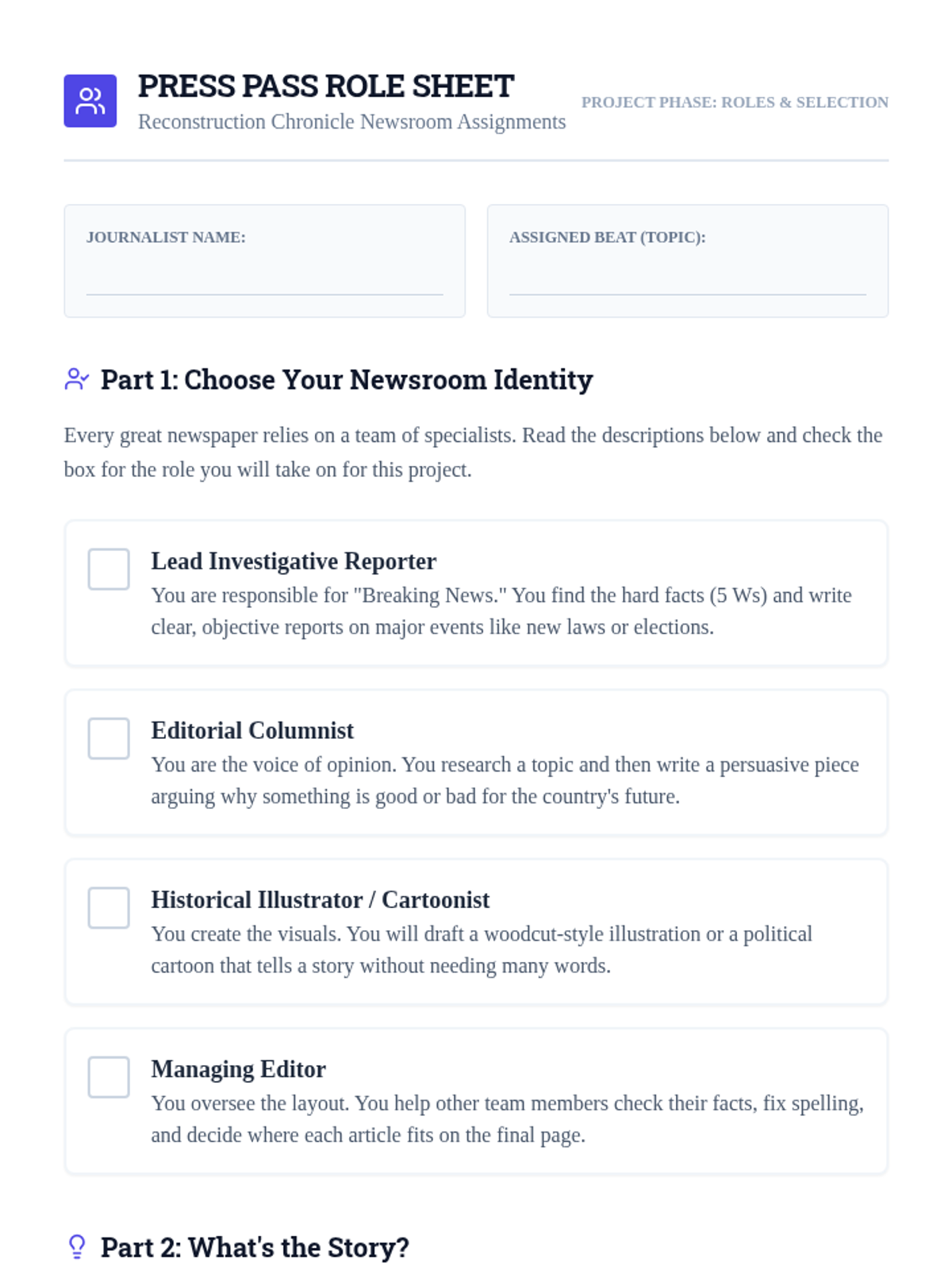The height and width of the screenshot is (1270, 952).
Task: Click the JOURNALIST NAME: field label
Action: coord(166,237)
